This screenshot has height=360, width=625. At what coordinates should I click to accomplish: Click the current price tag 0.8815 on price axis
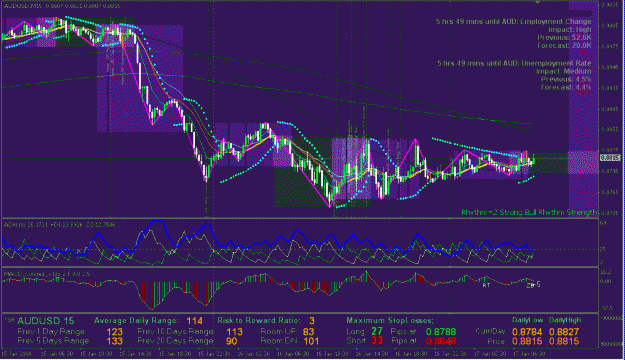point(610,158)
